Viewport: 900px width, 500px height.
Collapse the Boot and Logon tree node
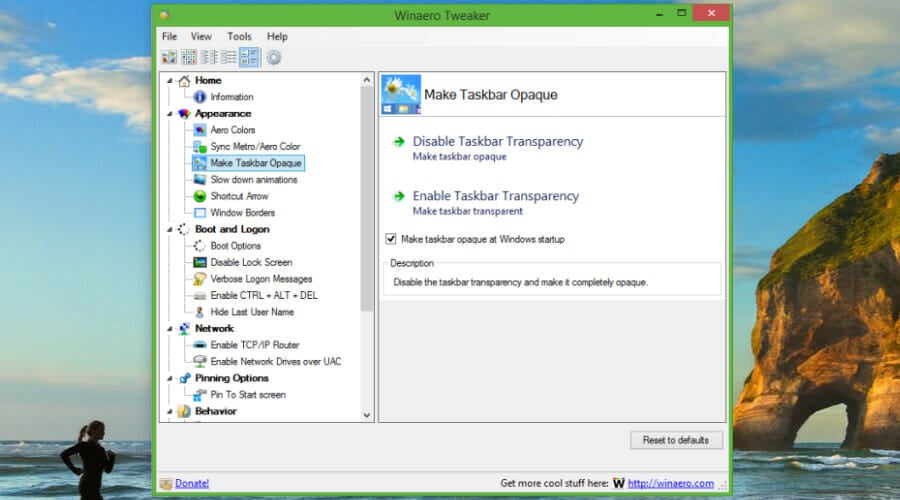tap(170, 230)
